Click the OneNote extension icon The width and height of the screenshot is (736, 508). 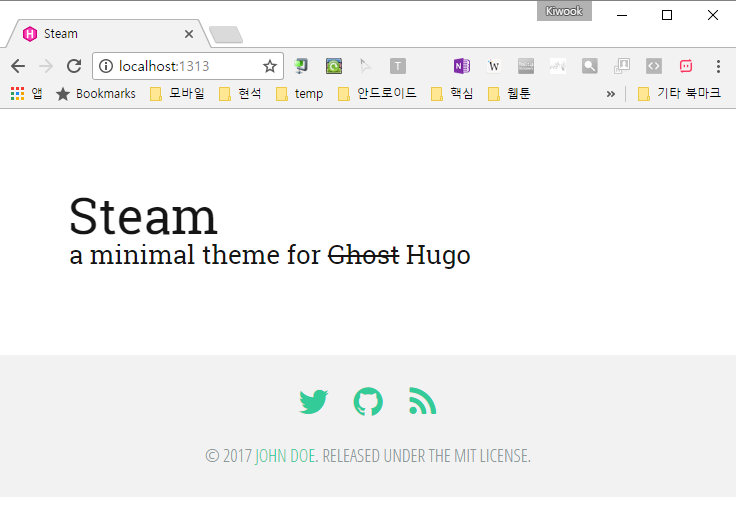(x=462, y=66)
